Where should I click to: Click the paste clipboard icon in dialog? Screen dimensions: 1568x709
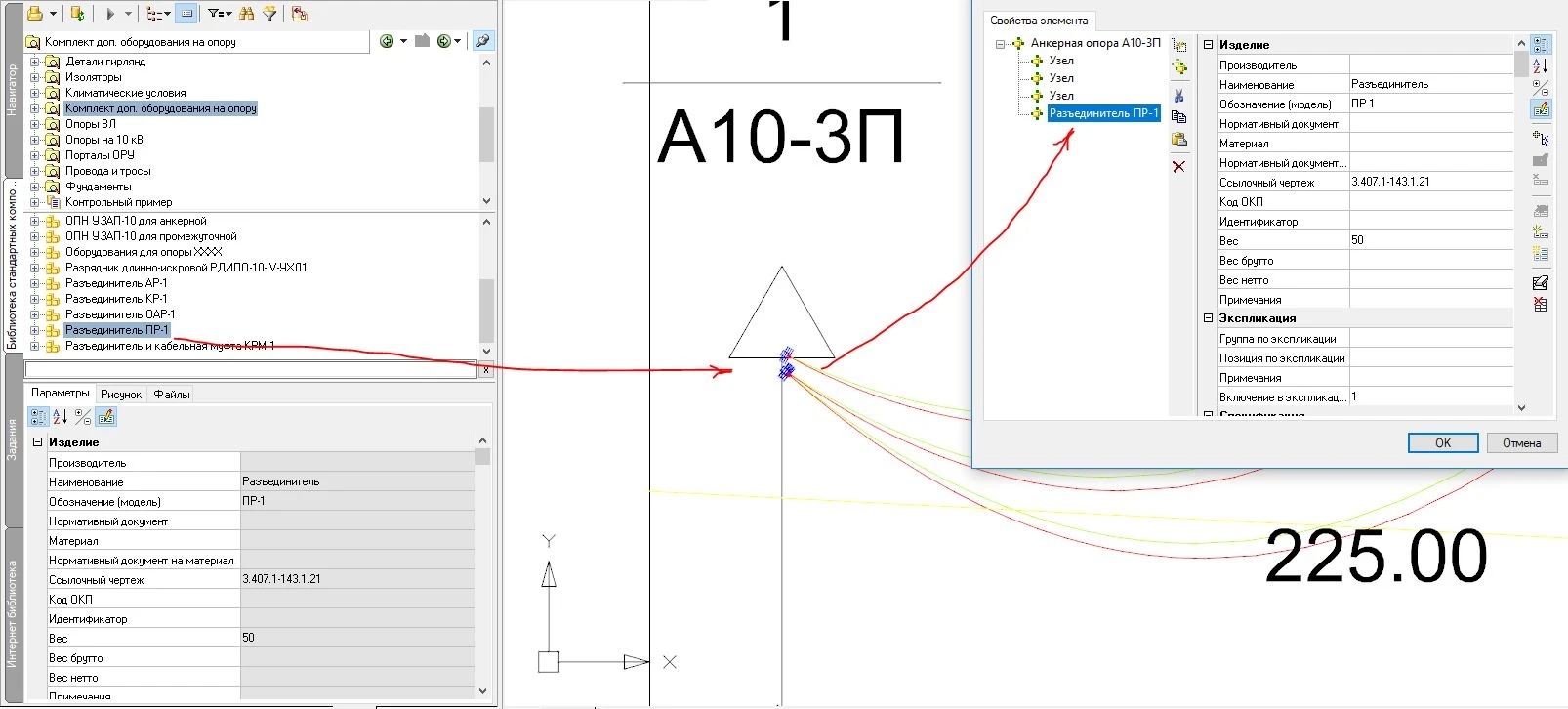coord(1179,140)
